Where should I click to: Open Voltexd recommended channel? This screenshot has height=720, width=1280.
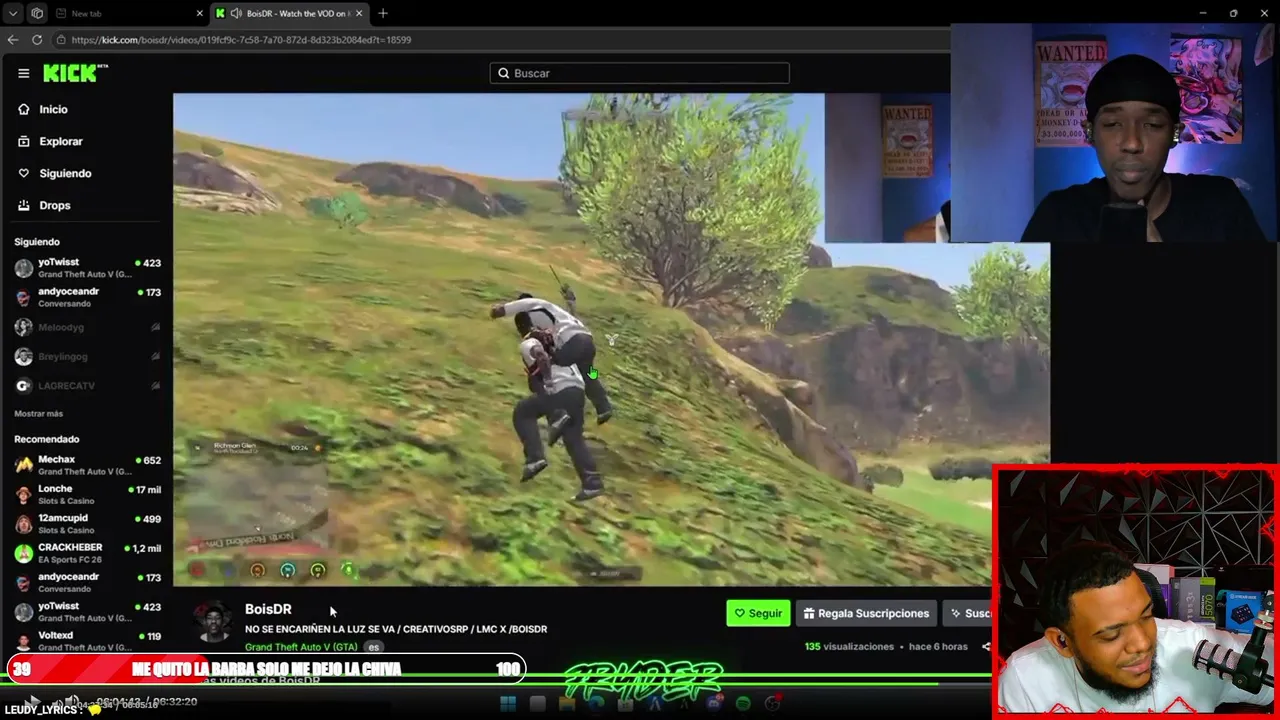click(87, 640)
